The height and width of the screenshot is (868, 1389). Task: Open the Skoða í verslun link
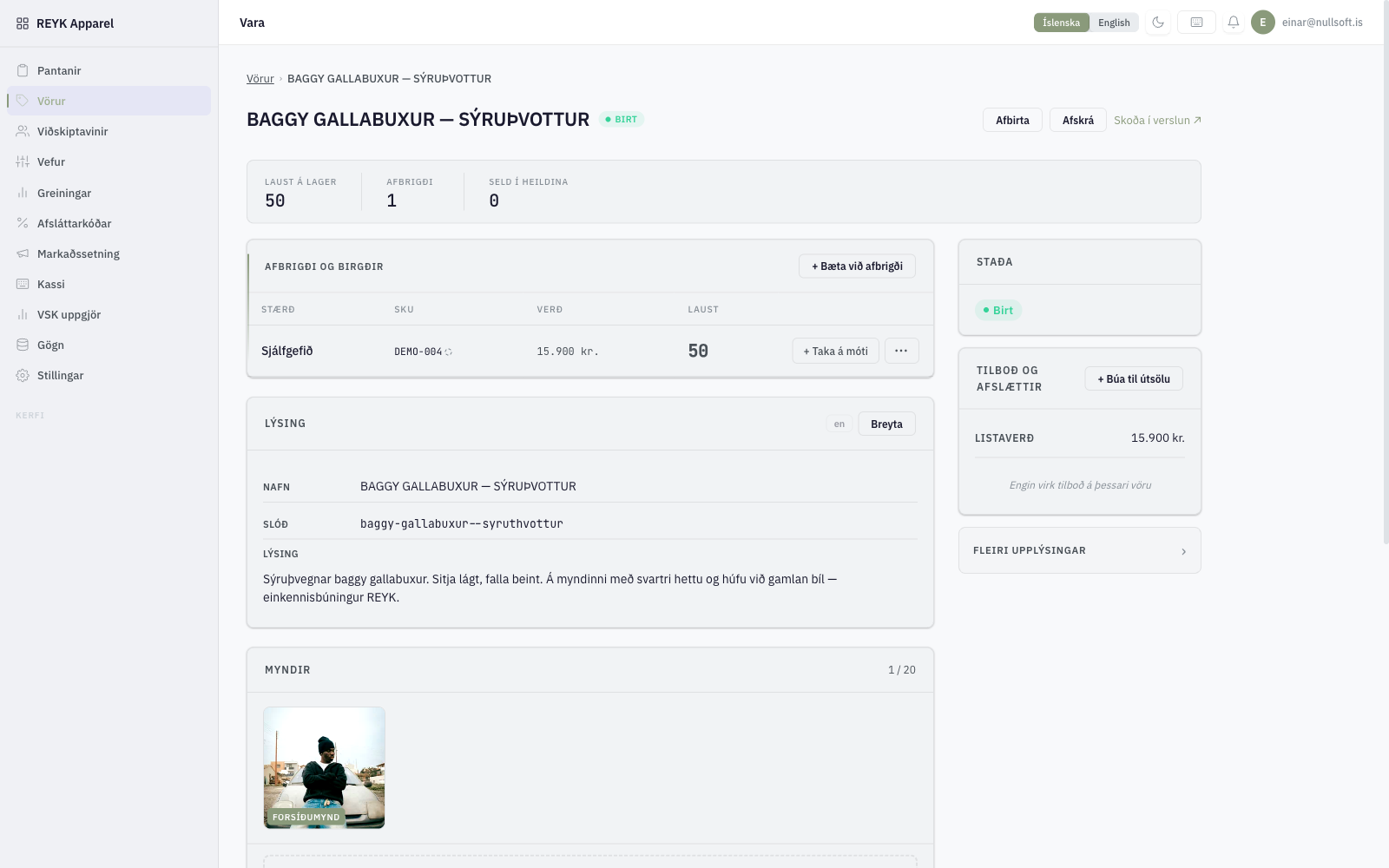click(x=1157, y=120)
